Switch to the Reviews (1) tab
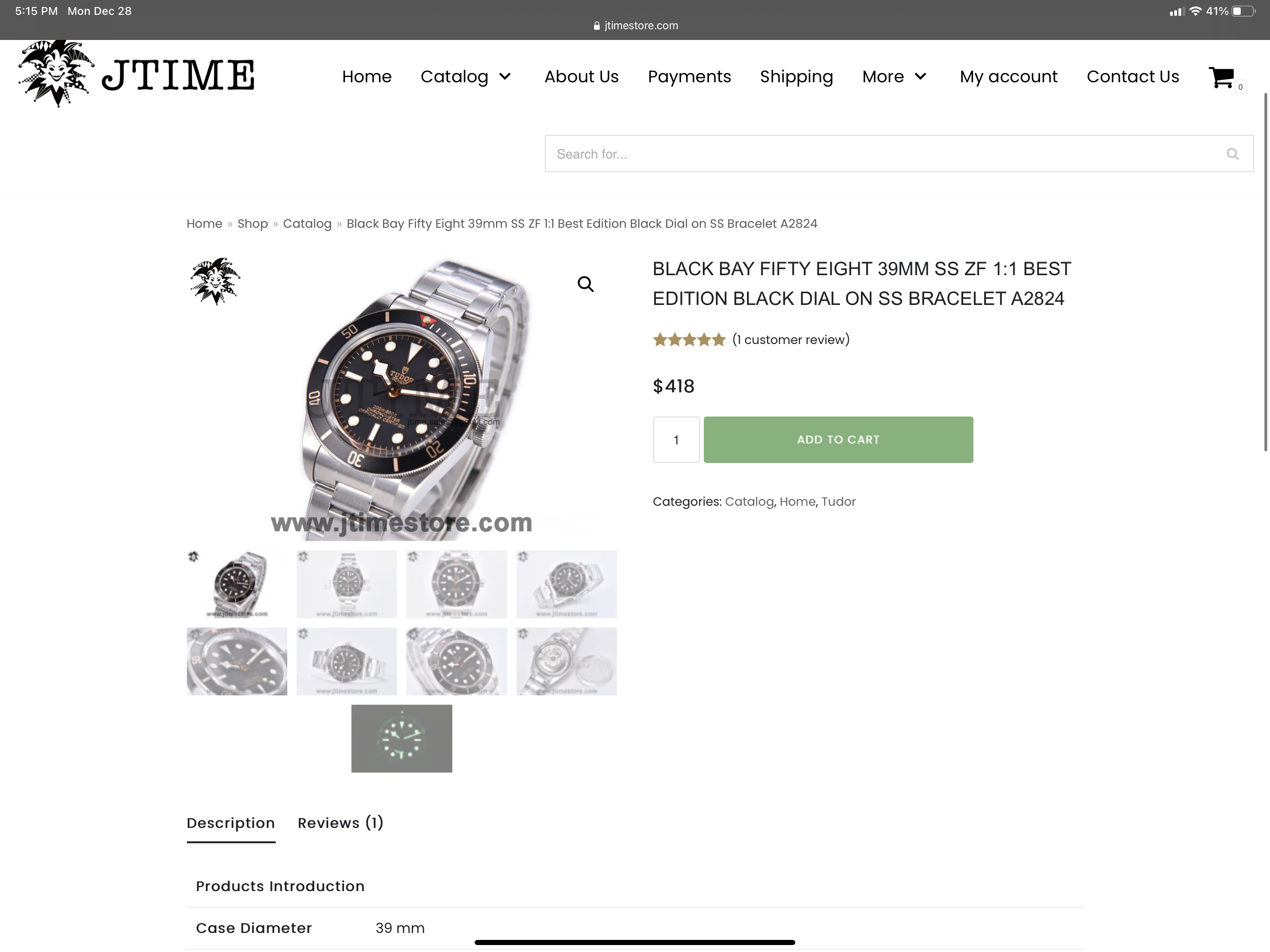The width and height of the screenshot is (1270, 952). tap(340, 823)
